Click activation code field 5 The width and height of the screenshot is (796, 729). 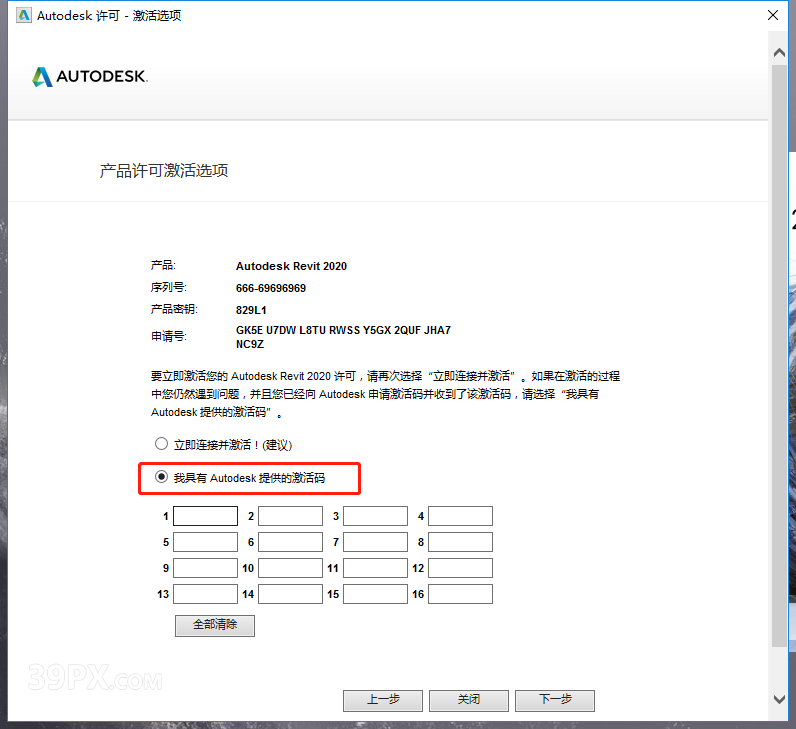coord(206,542)
